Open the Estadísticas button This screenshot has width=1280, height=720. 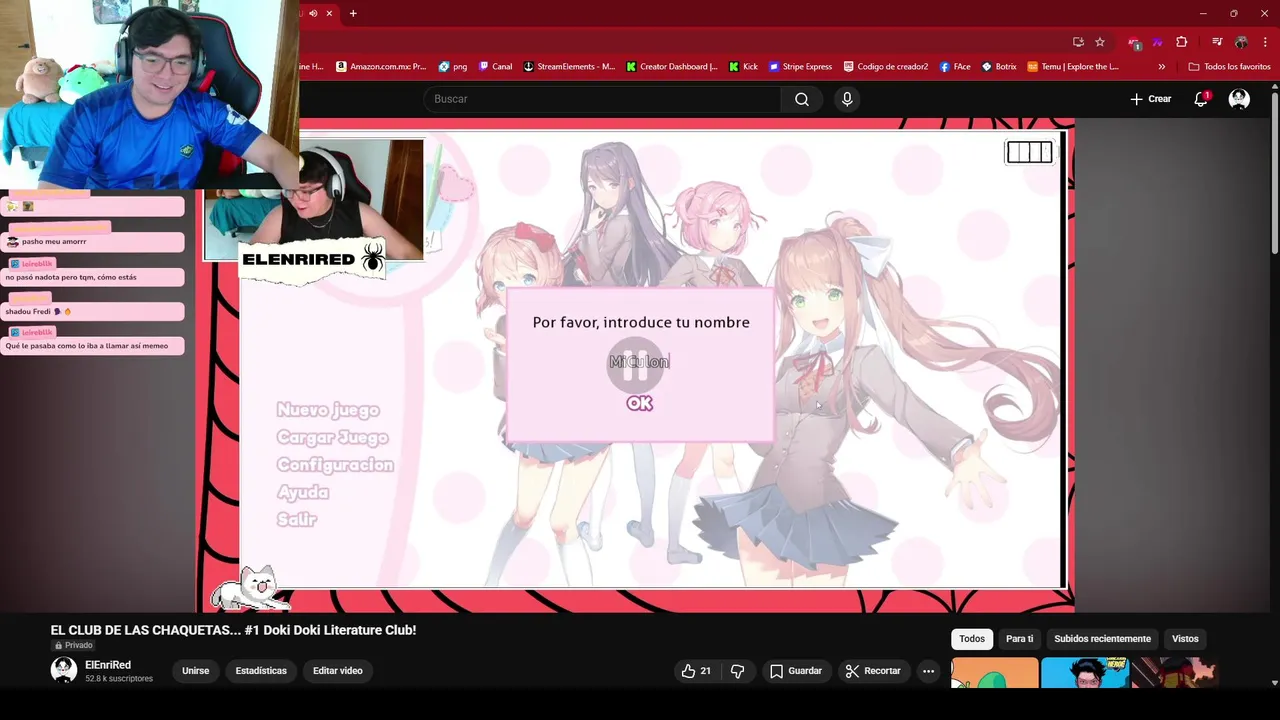tap(261, 671)
